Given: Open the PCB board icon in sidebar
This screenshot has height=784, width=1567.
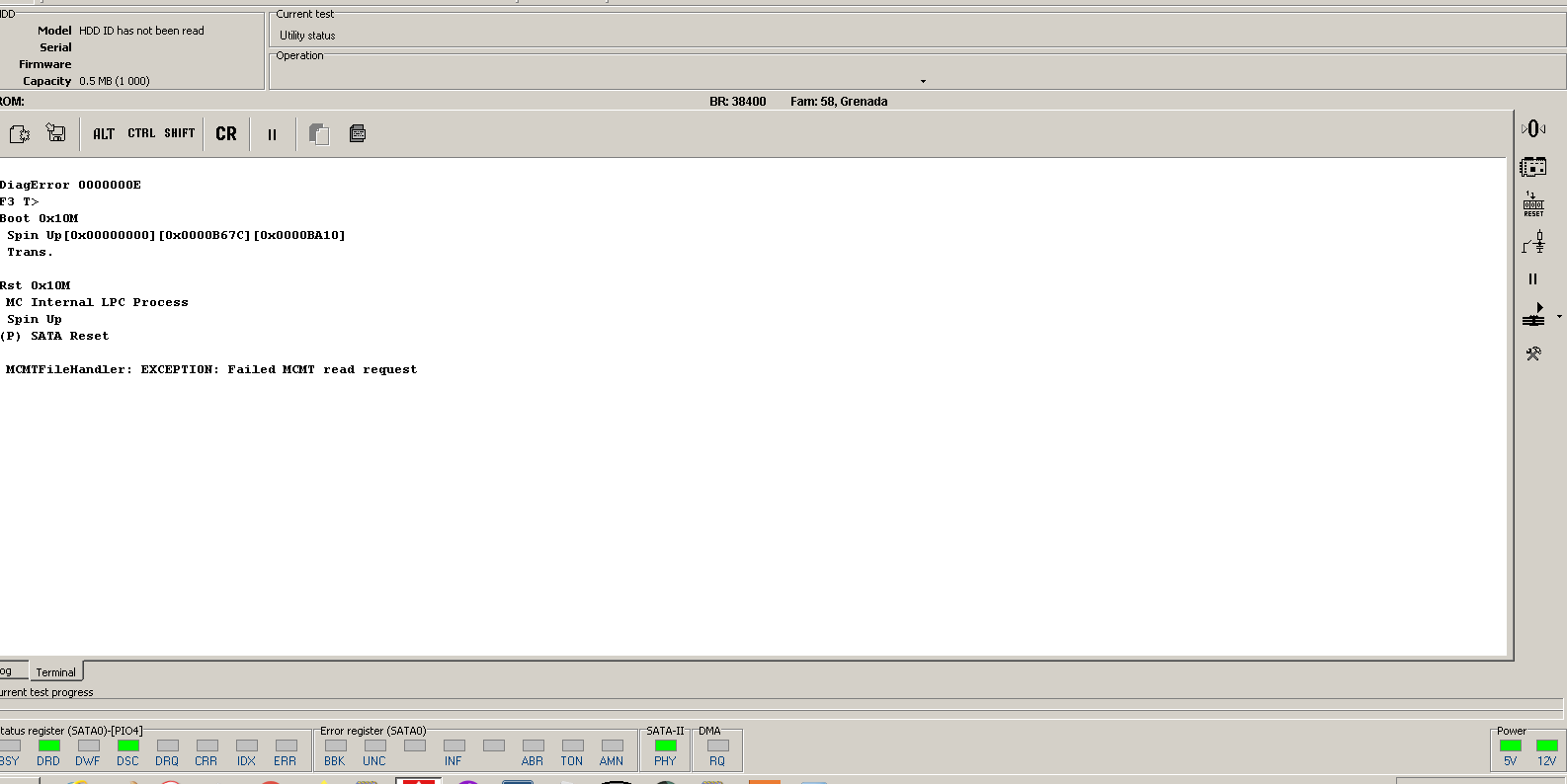Looking at the screenshot, I should [x=1533, y=166].
